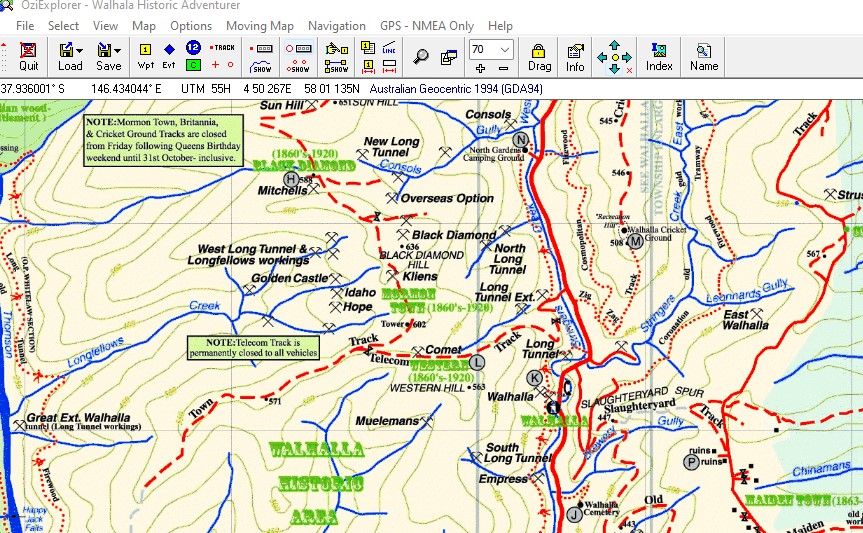Click the Quit toolbar icon
Screen dimensions: 863x533
pyautogui.click(x=28, y=56)
